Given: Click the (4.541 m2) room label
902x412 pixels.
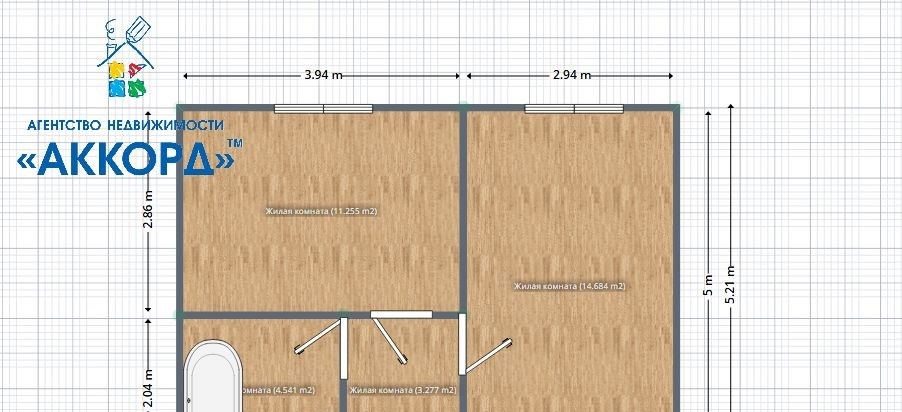Looking at the screenshot, I should coord(280,390).
